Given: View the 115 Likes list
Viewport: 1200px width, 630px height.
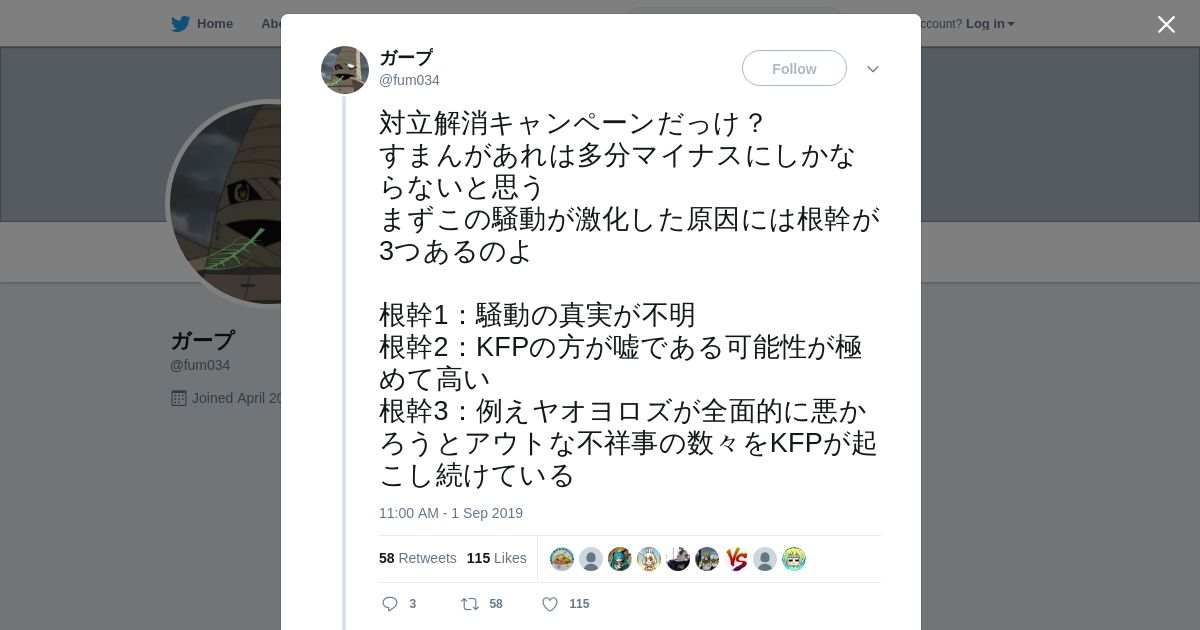Looking at the screenshot, I should click(x=496, y=558).
